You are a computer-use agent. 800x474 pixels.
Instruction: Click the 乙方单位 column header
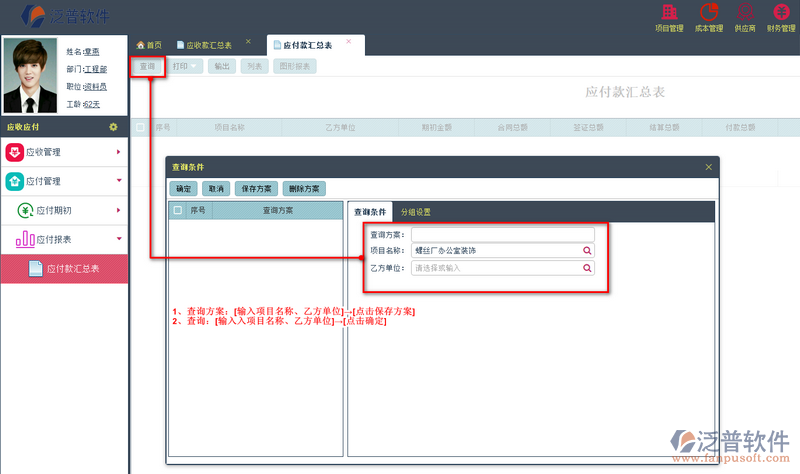(x=340, y=127)
